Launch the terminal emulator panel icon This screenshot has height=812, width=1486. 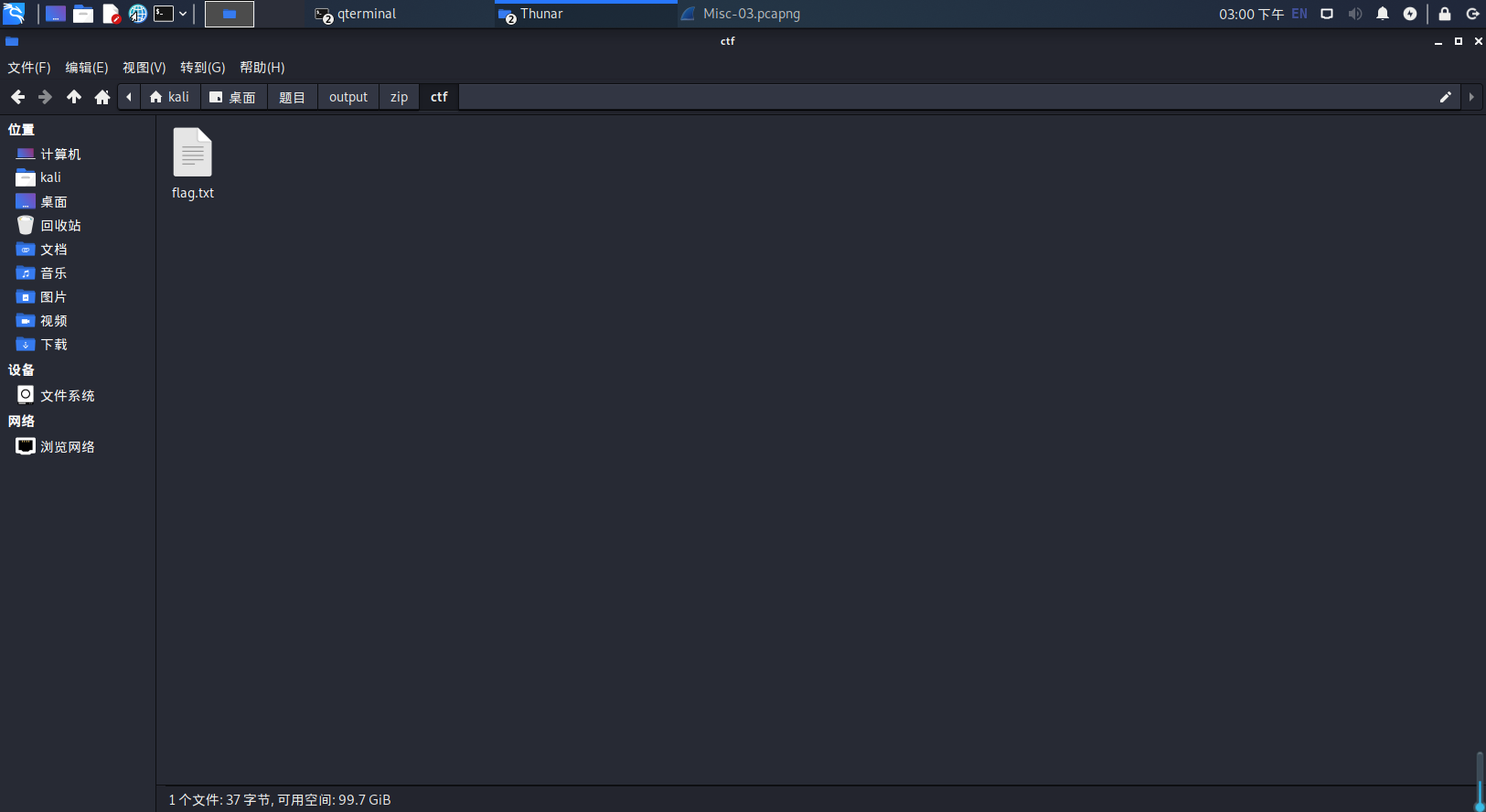[164, 14]
